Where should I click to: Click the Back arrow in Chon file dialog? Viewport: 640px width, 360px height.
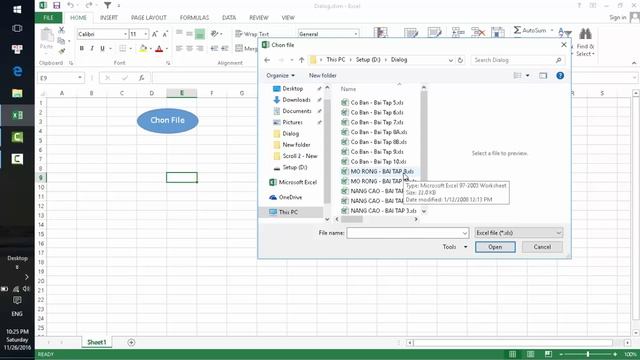point(267,60)
